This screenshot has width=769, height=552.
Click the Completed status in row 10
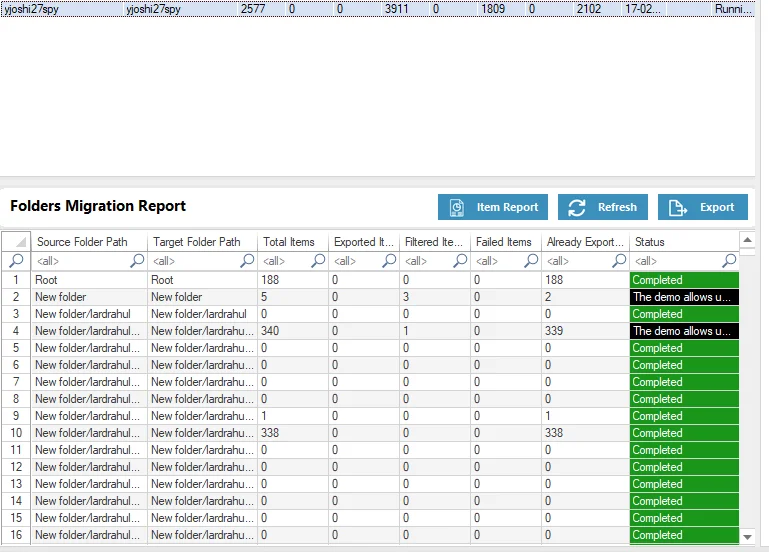tap(684, 433)
